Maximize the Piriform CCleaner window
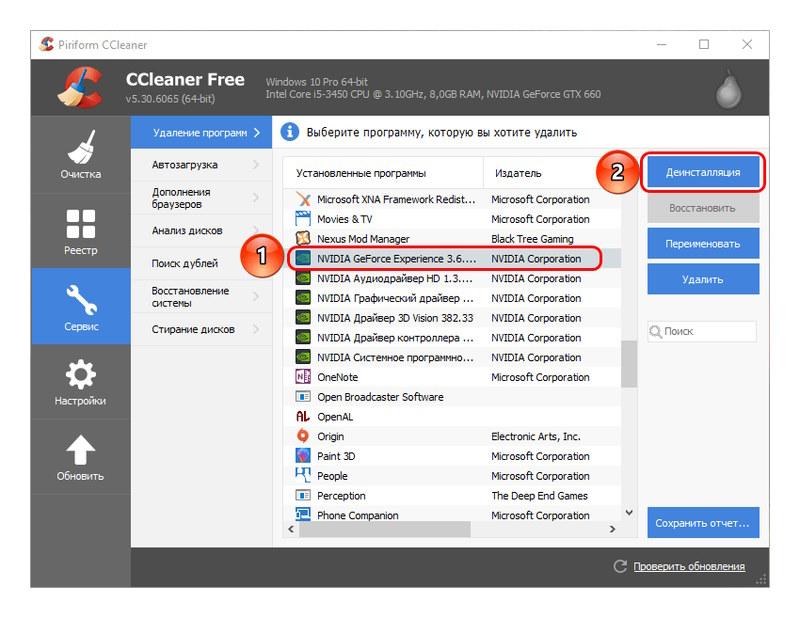Viewport: 800px width, 618px height. (704, 44)
